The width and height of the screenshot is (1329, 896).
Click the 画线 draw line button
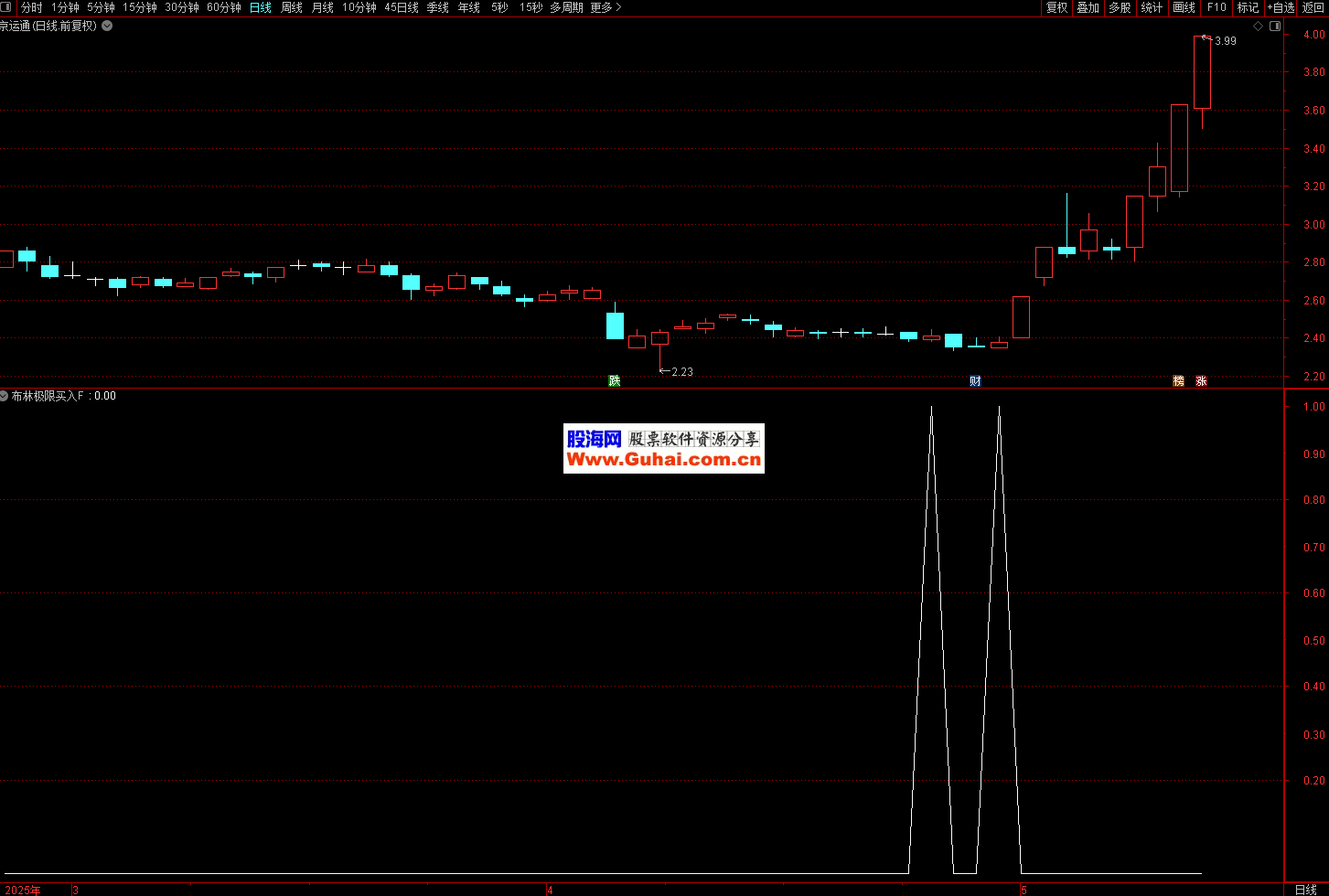[x=1184, y=7]
